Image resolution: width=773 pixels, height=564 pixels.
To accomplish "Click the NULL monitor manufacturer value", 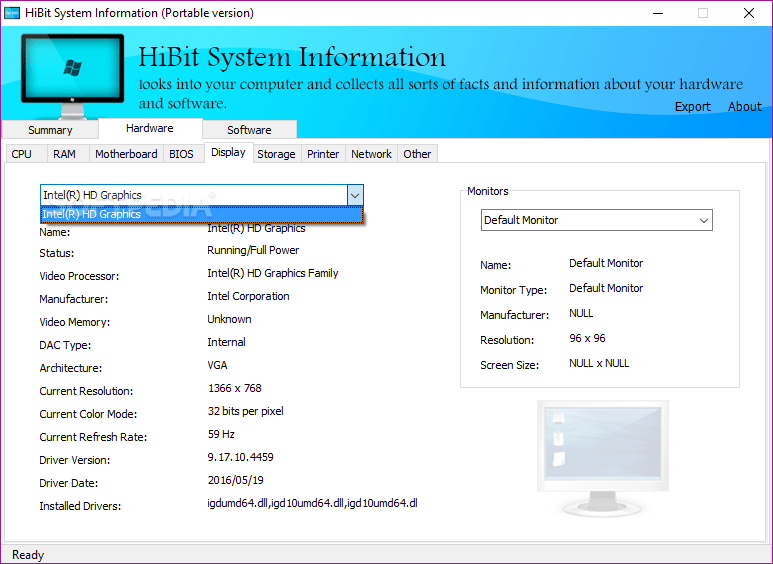I will (x=581, y=314).
